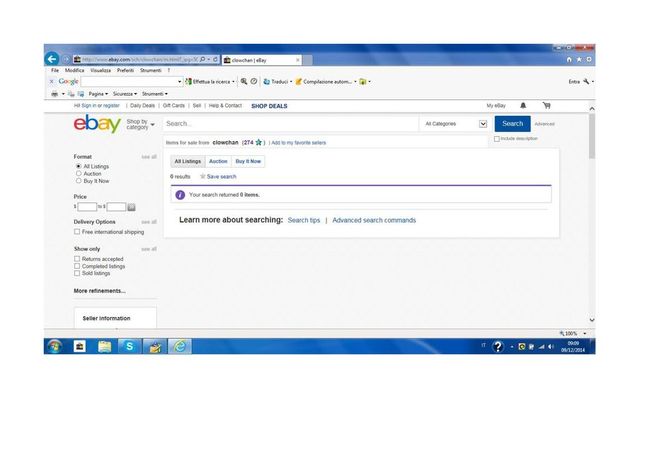Image resolution: width=650 pixels, height=460 pixels.
Task: Enable Free international shipping checkbox
Action: [x=78, y=232]
